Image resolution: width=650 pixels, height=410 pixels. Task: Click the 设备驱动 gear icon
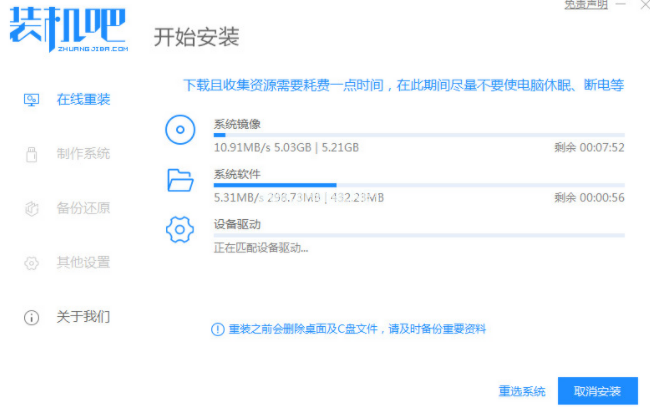tap(180, 231)
